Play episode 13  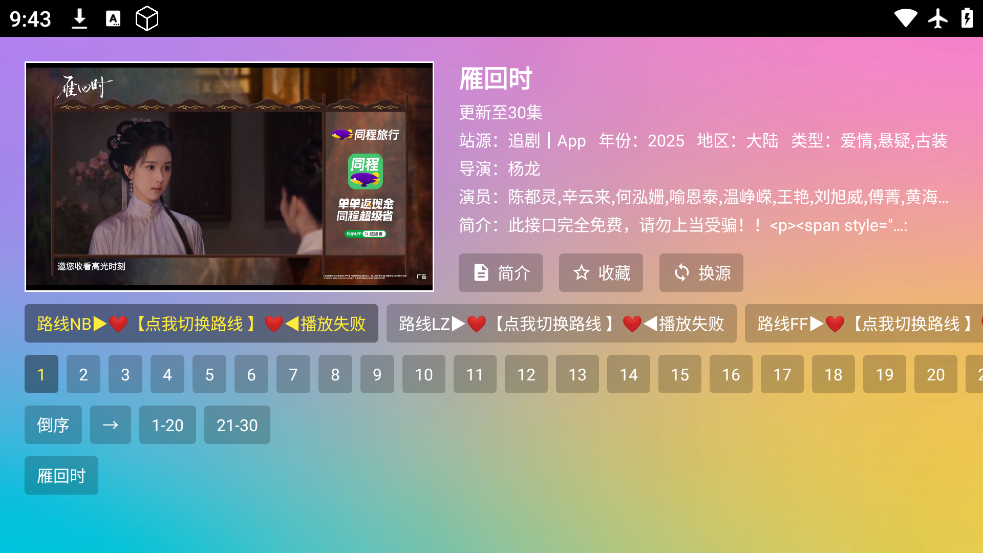(577, 374)
